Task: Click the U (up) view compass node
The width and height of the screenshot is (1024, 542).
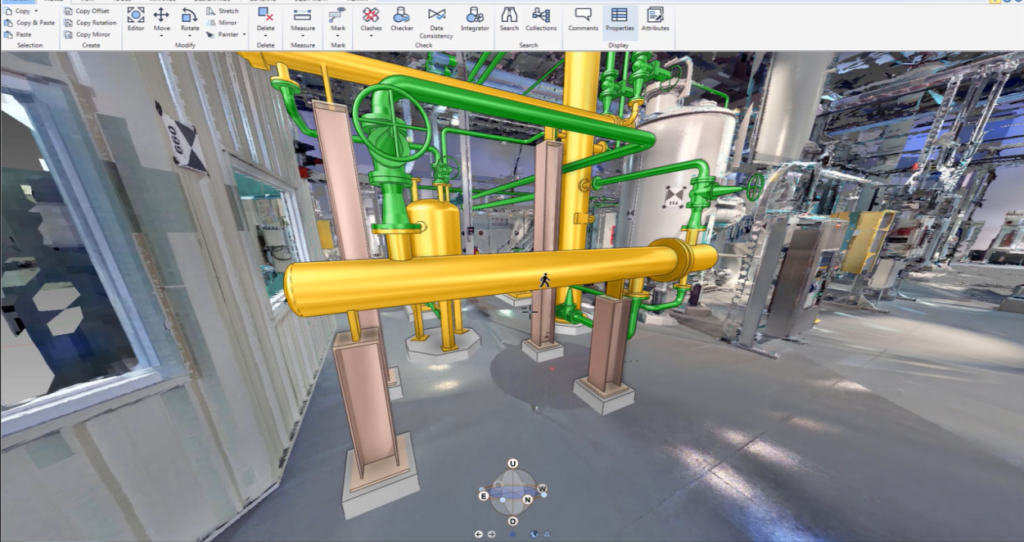Action: [513, 464]
